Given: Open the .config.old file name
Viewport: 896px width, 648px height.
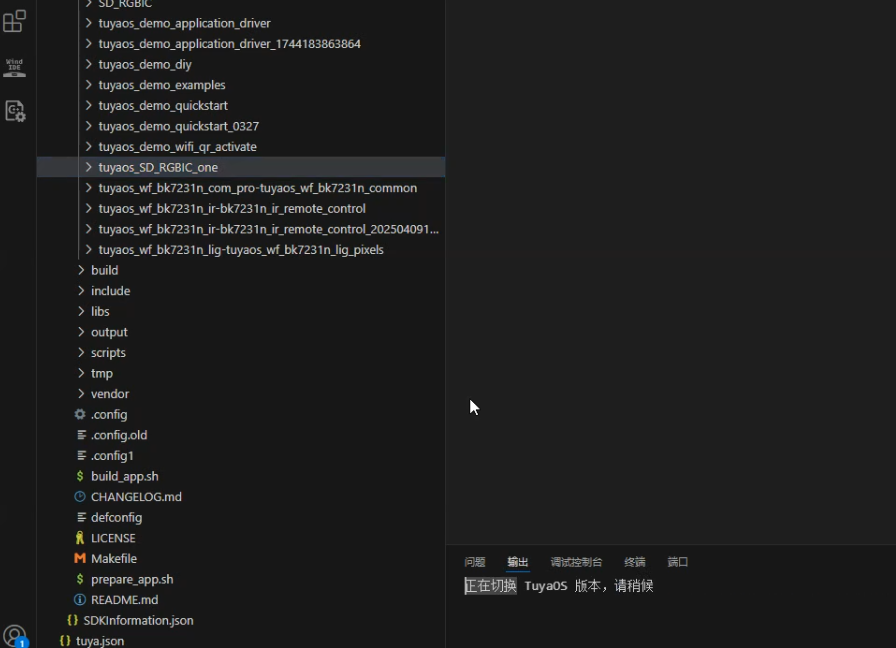Looking at the screenshot, I should 119,435.
